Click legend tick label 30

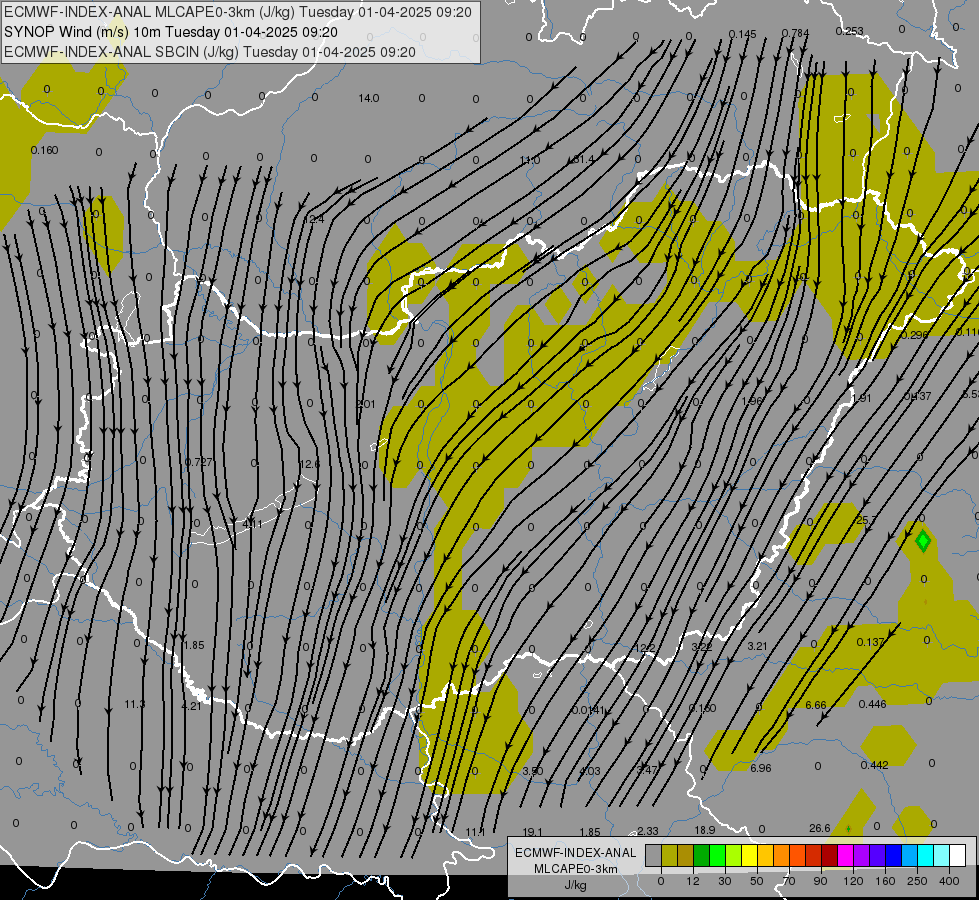[x=724, y=881]
